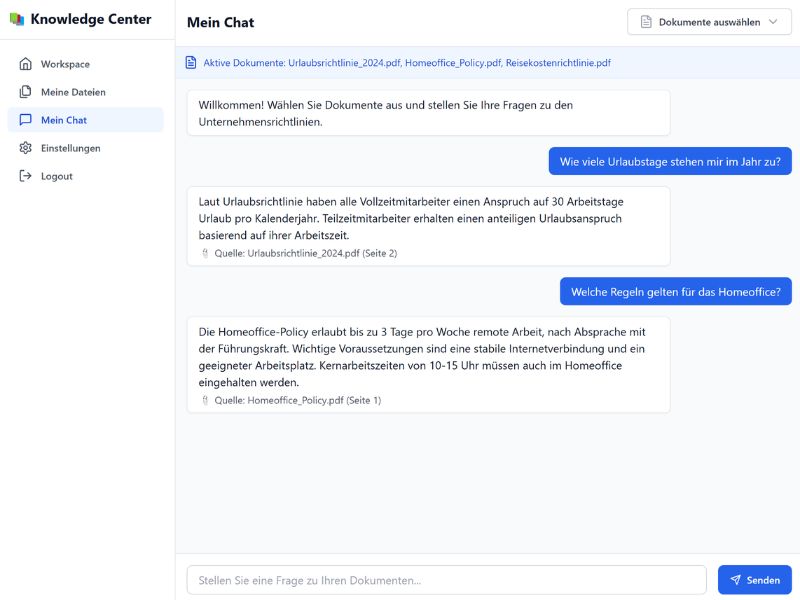Open the Dokumente auswählen dropdown
800x600 pixels.
click(710, 21)
